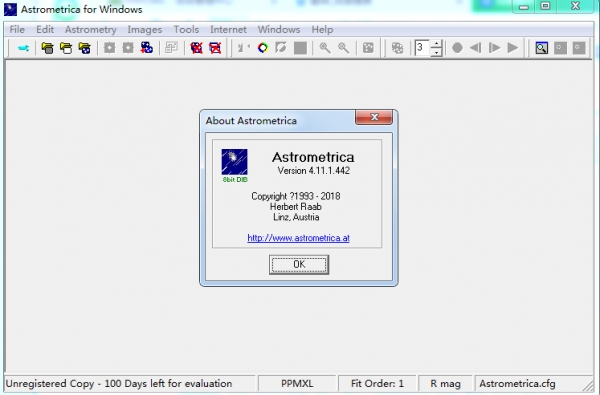Click the second yellow folder load icon
Image resolution: width=600 pixels, height=395 pixels.
[66, 48]
